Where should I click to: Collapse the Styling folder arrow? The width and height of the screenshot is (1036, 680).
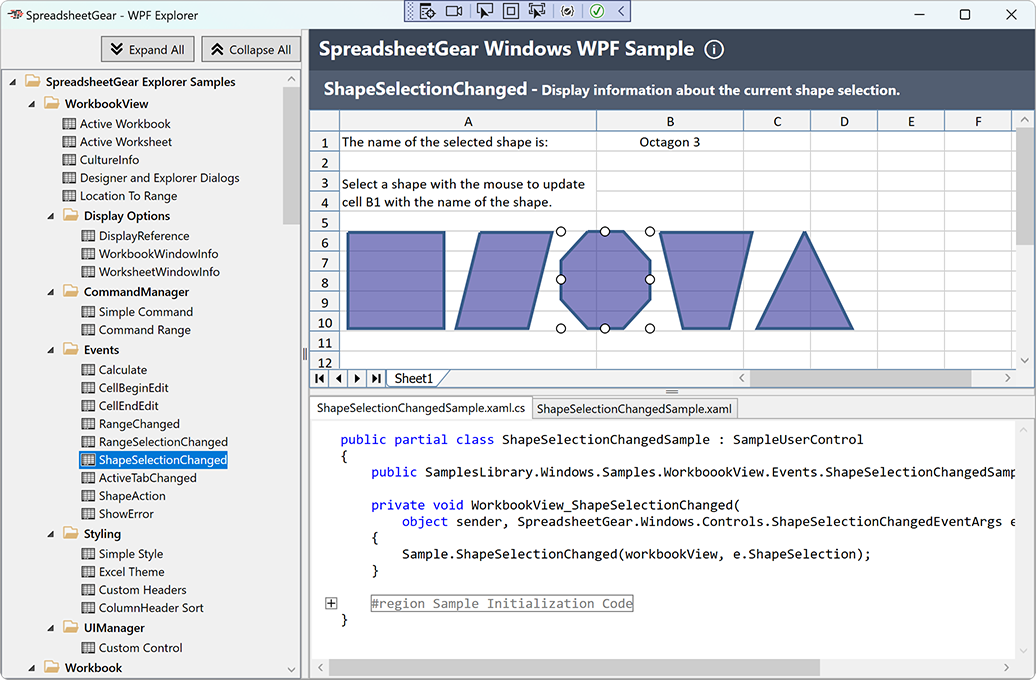(x=50, y=535)
